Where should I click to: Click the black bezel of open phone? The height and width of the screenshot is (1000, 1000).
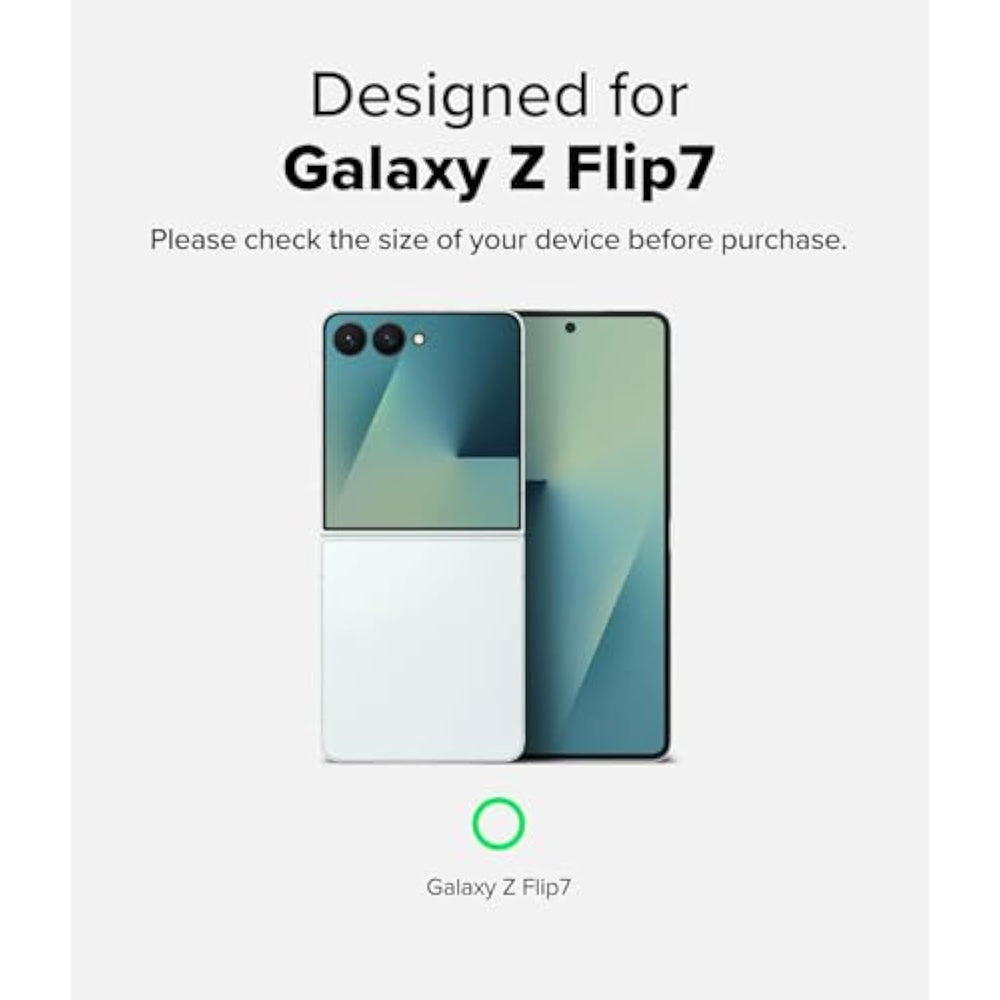tap(666, 536)
